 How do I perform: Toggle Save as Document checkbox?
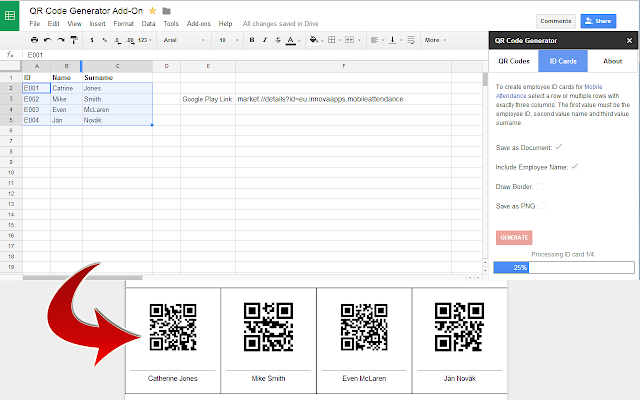pos(559,147)
